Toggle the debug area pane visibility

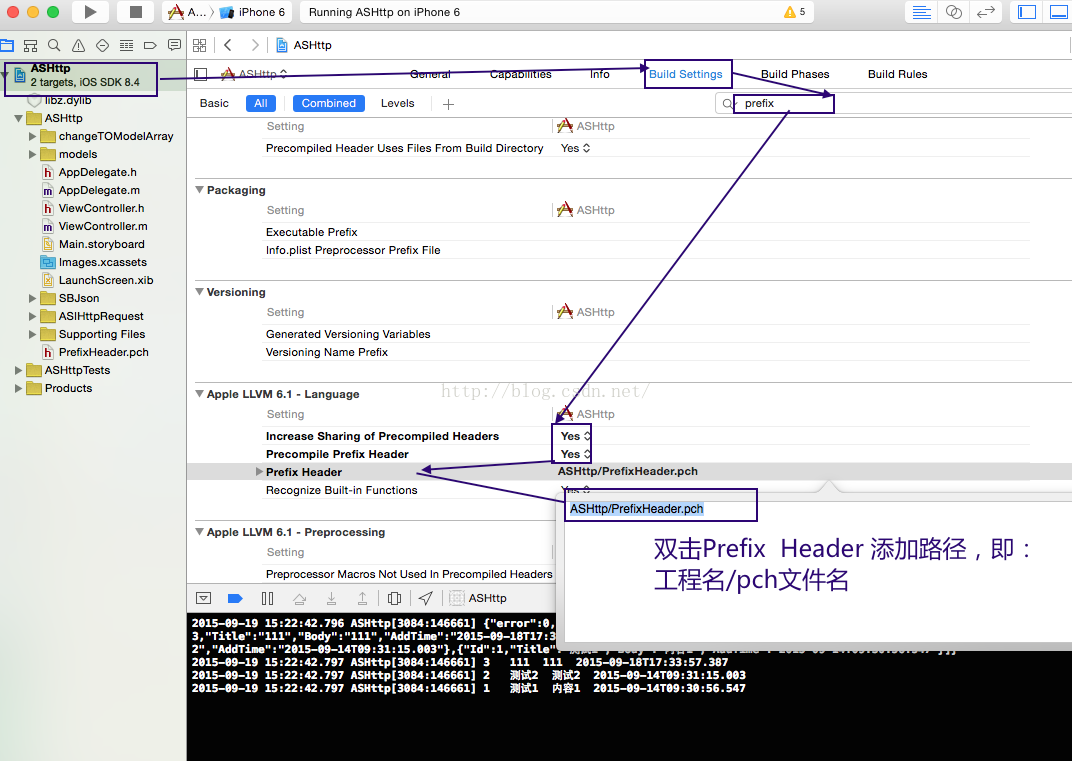coord(1059,12)
